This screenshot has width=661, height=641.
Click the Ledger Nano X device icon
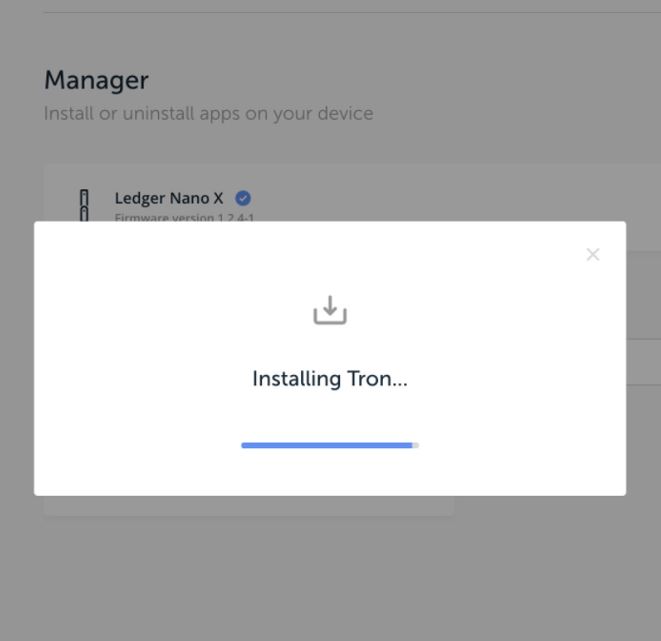pyautogui.click(x=84, y=205)
